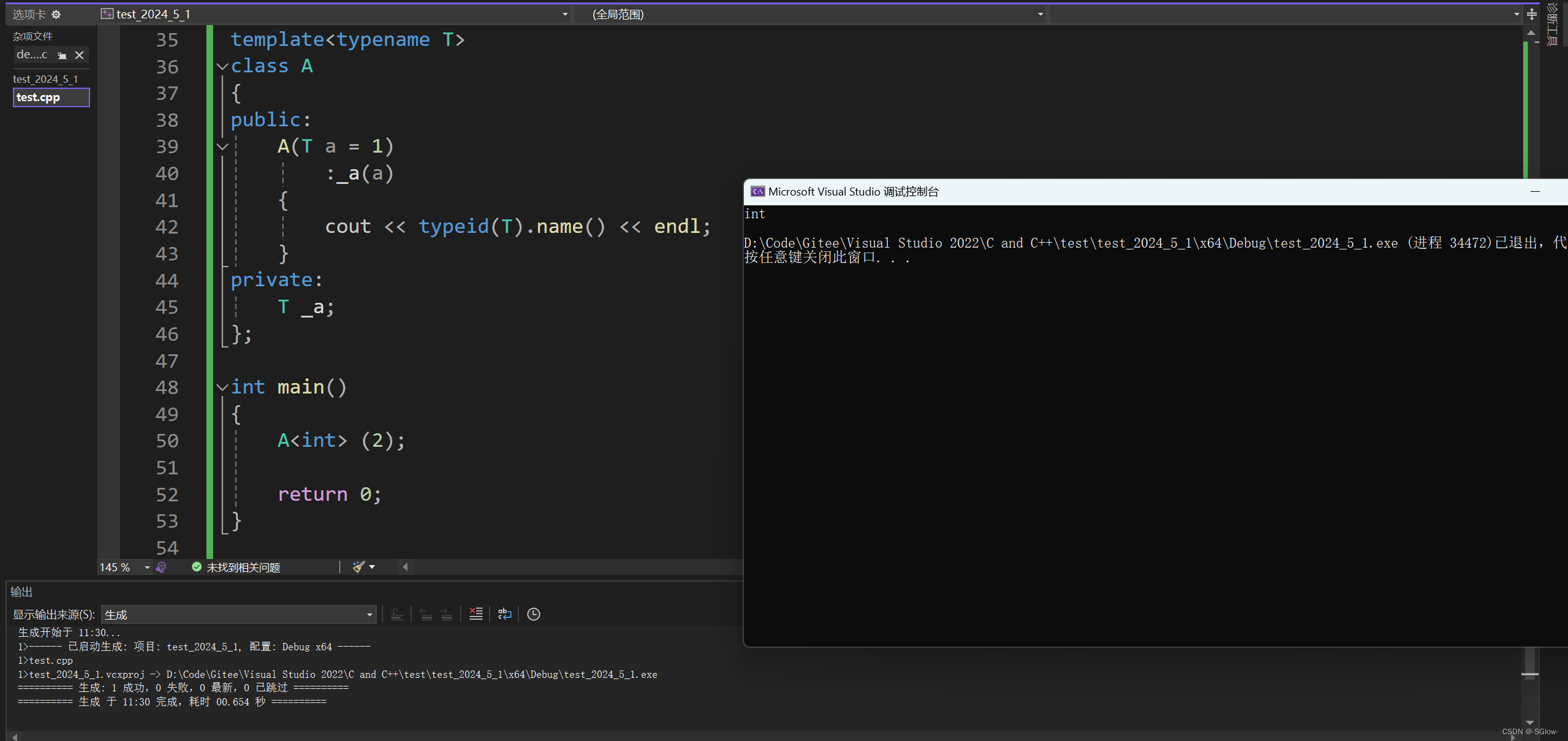Click the split editor icon at top right
The height and width of the screenshot is (741, 1568).
1531,14
